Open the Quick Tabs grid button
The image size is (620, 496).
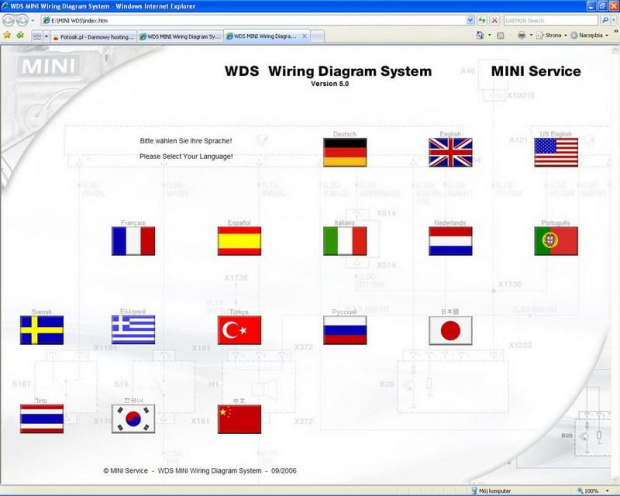(37, 36)
